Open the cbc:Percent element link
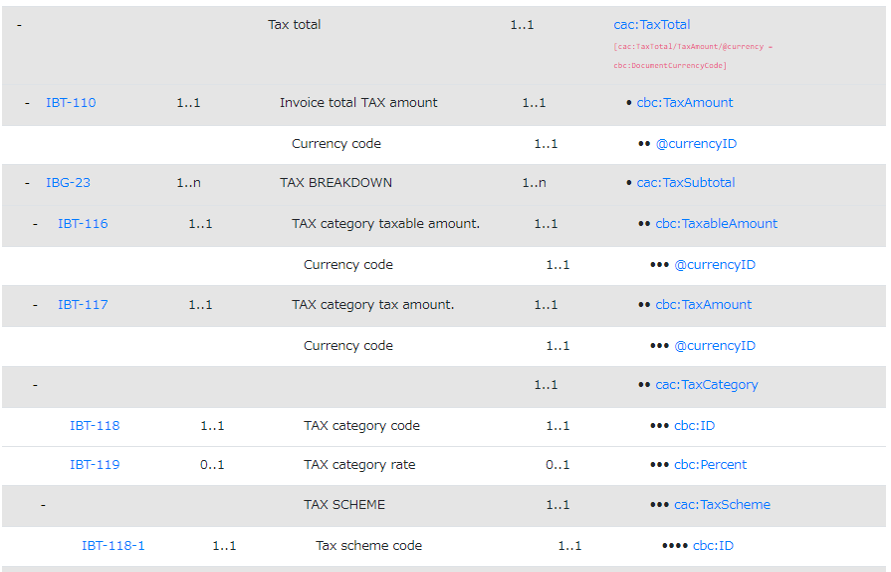This screenshot has width=891, height=572. click(710, 465)
